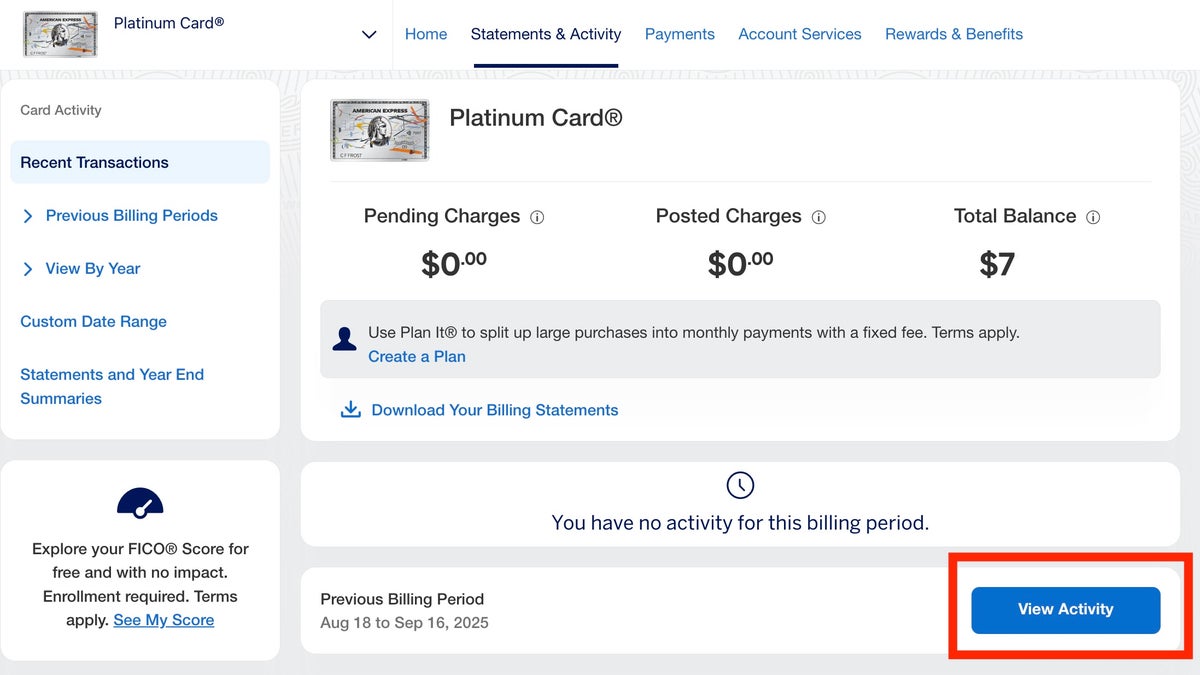Image resolution: width=1200 pixels, height=675 pixels.
Task: Open the card account selector dropdown arrow
Action: click(369, 34)
